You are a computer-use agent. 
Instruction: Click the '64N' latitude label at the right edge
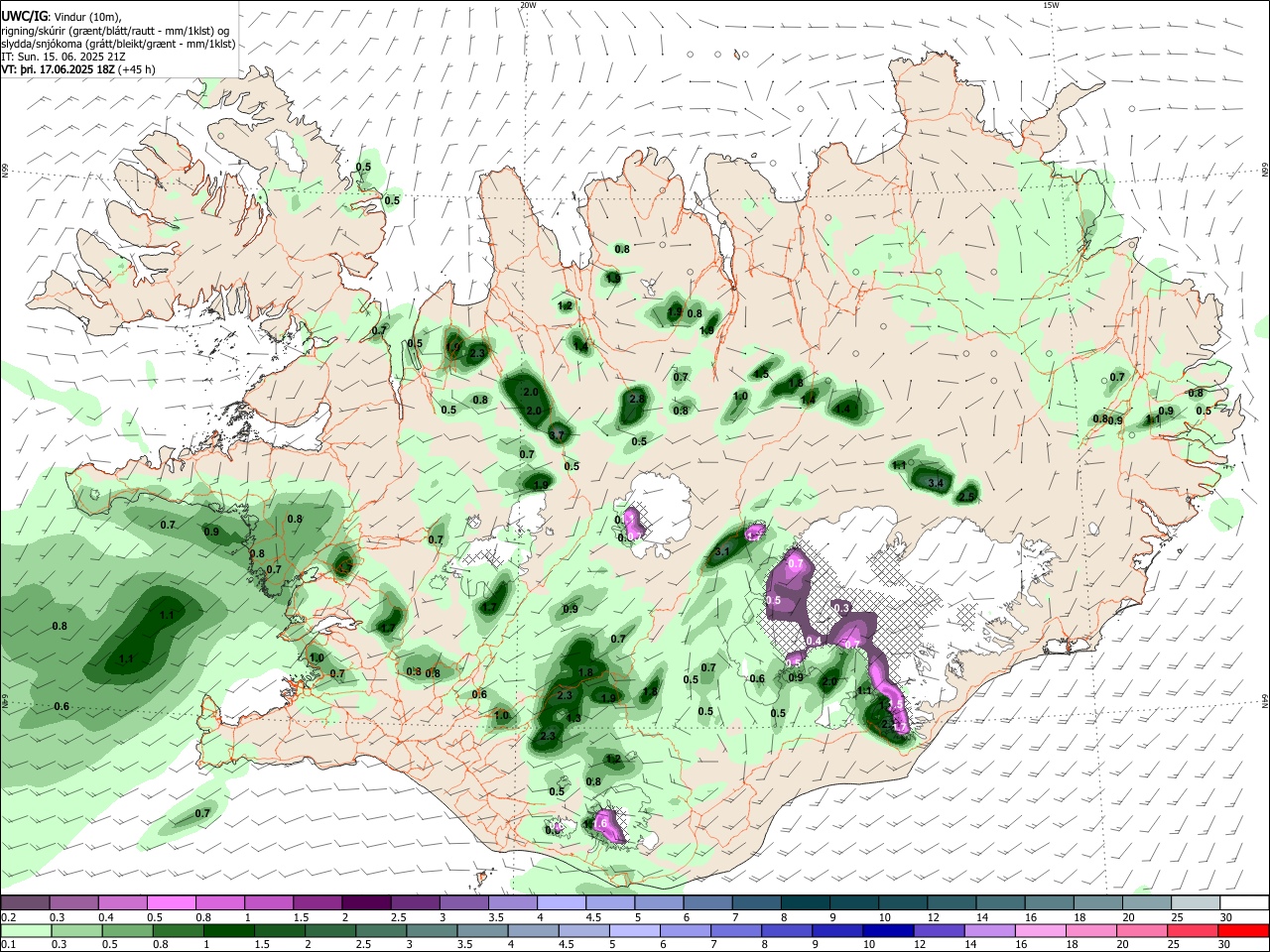[x=1265, y=701]
